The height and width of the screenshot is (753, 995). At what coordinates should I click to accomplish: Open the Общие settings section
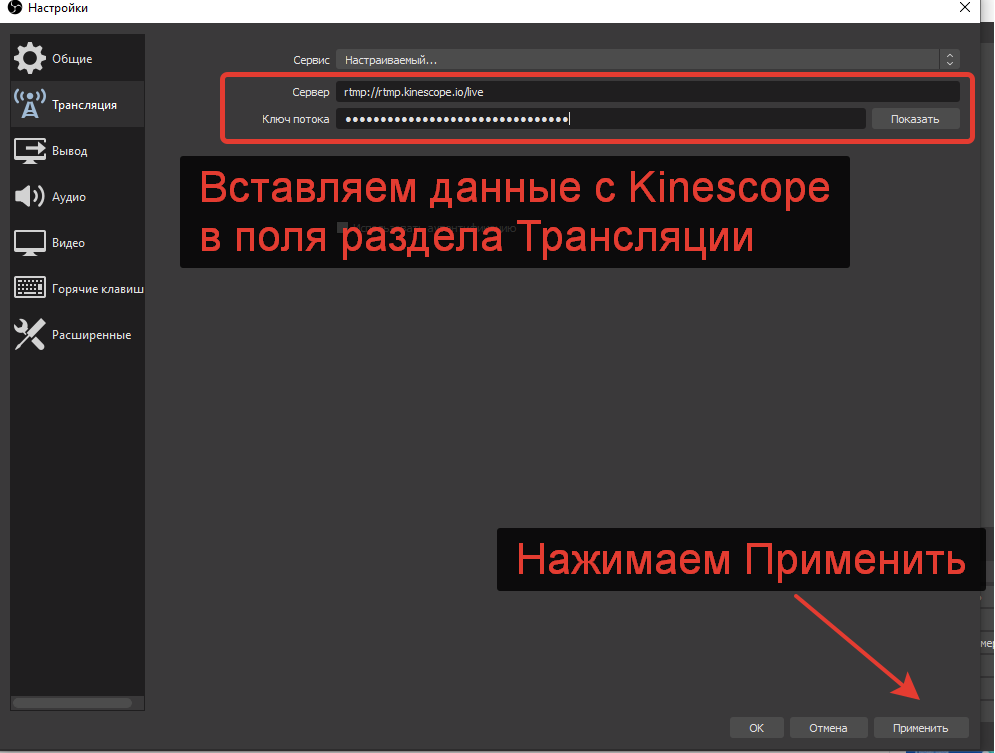point(77,58)
